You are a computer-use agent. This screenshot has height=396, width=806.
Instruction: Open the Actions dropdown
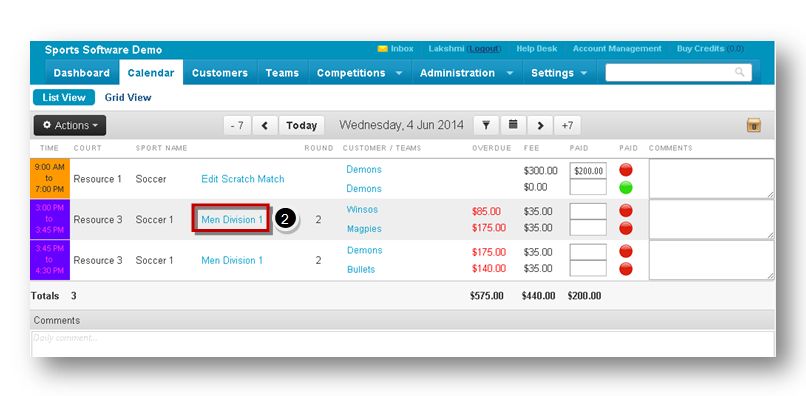coord(70,125)
